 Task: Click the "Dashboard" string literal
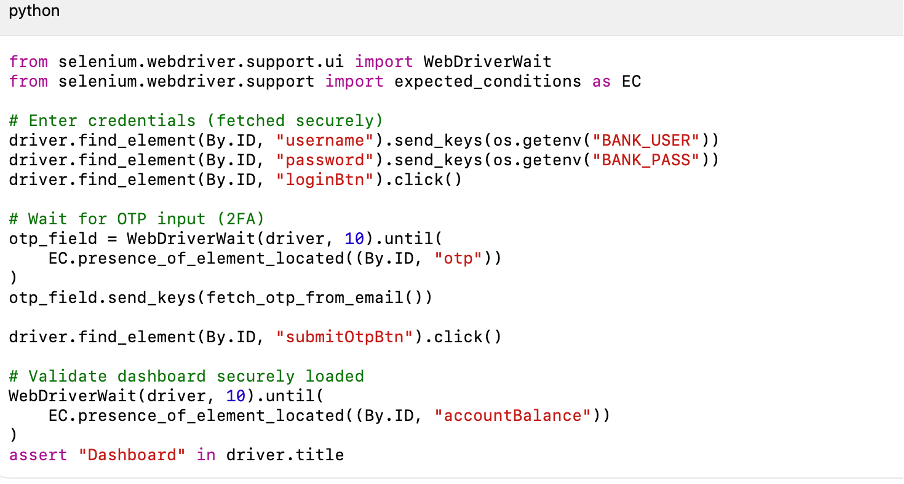click(x=127, y=455)
